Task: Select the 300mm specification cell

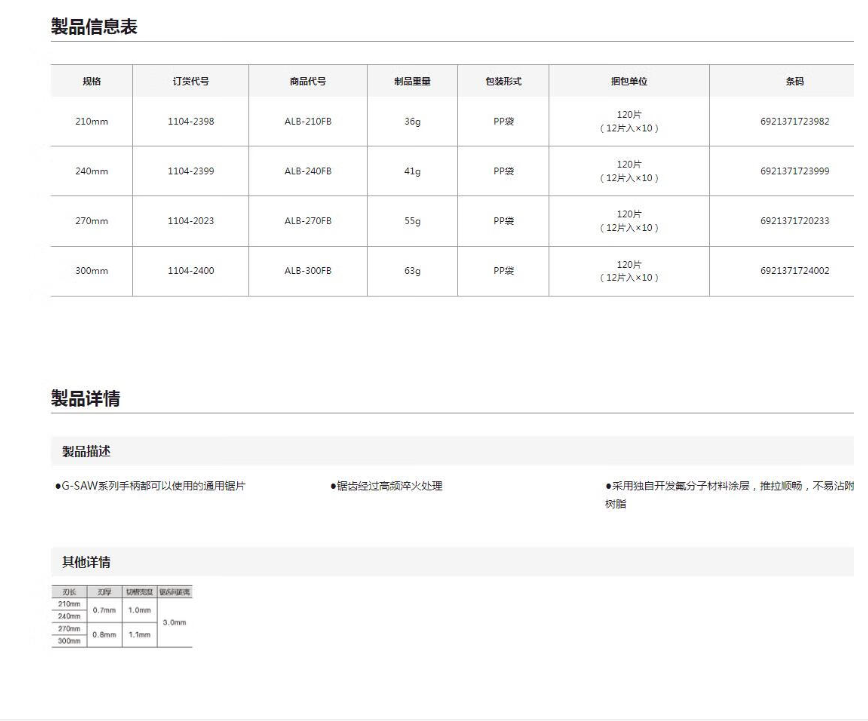Action: 91,270
